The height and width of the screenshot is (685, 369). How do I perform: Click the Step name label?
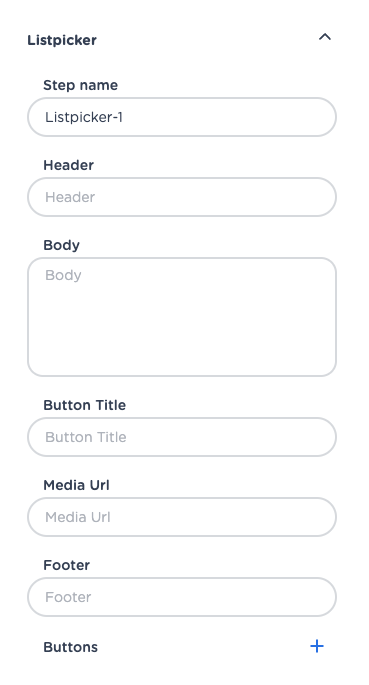[80, 85]
